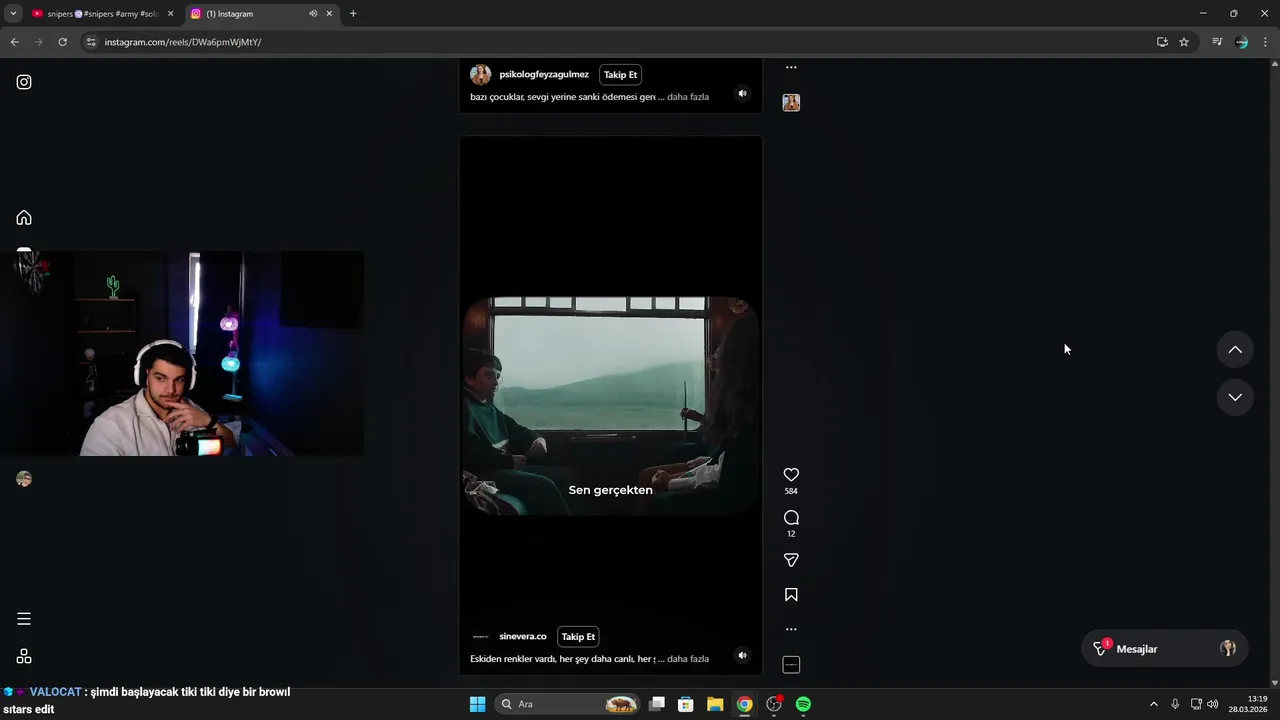Open File Explorer from the taskbar
The height and width of the screenshot is (720, 1280).
(x=715, y=704)
